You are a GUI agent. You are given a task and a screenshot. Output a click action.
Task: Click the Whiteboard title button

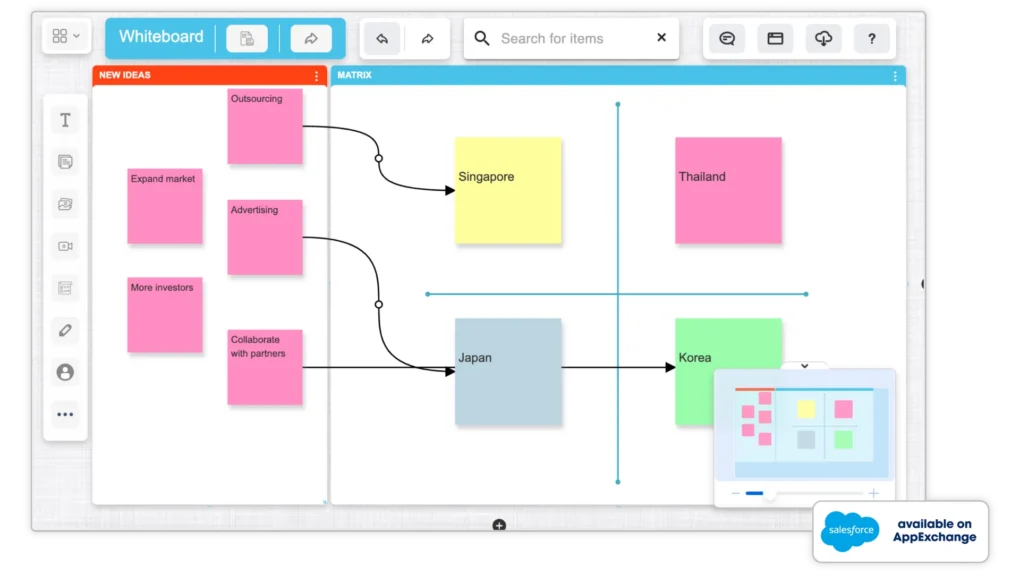161,37
